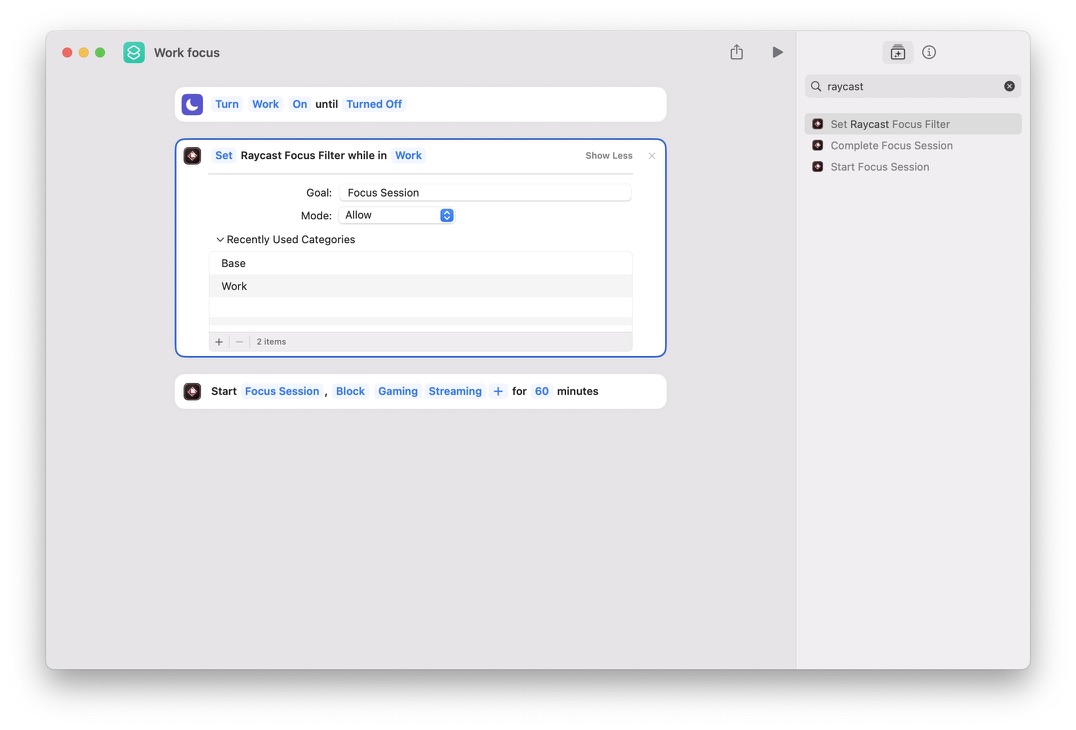Click Show Less on the Focus Filter action

(x=608, y=155)
